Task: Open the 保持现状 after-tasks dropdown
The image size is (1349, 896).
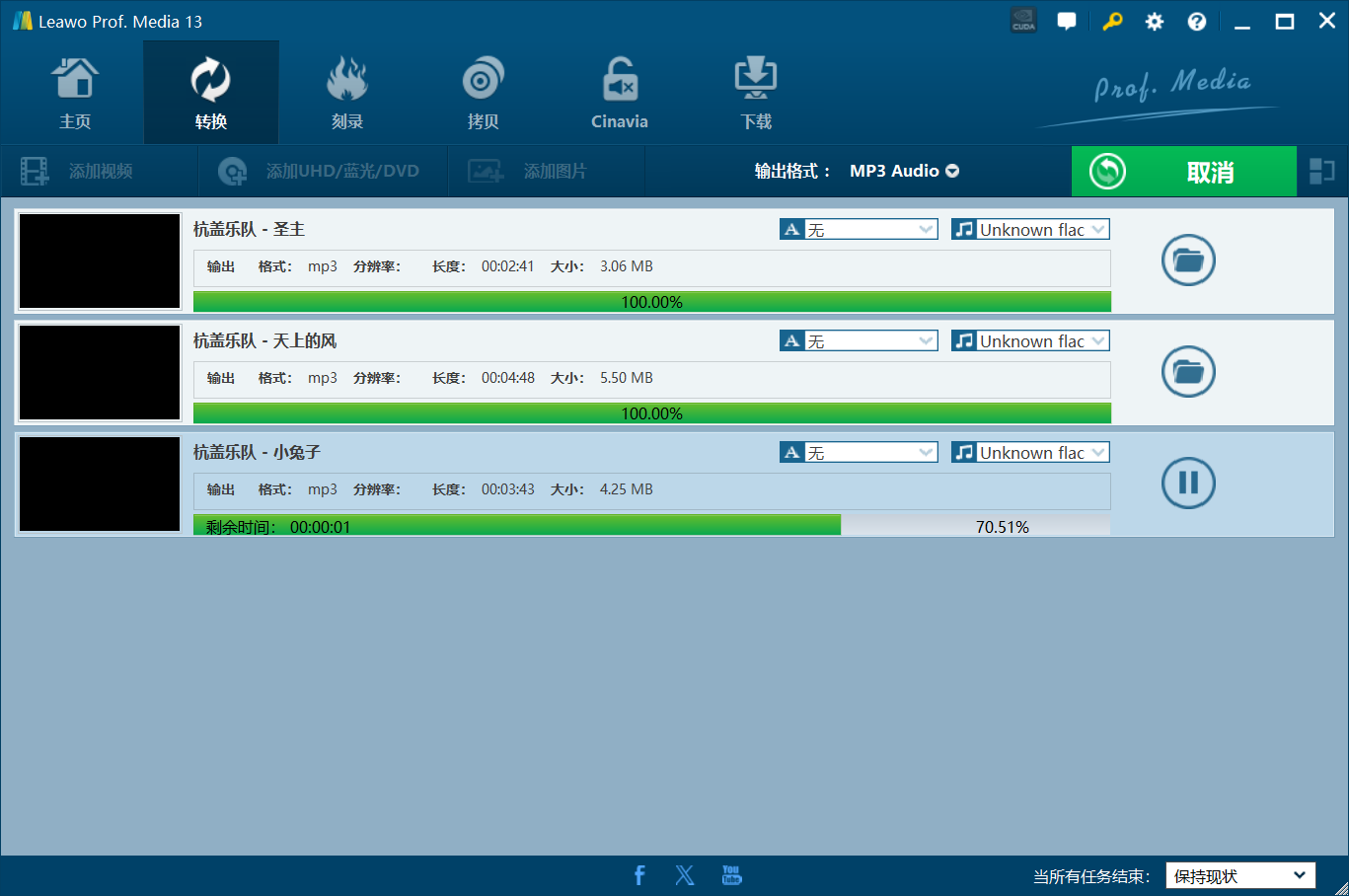Action: 1240,875
